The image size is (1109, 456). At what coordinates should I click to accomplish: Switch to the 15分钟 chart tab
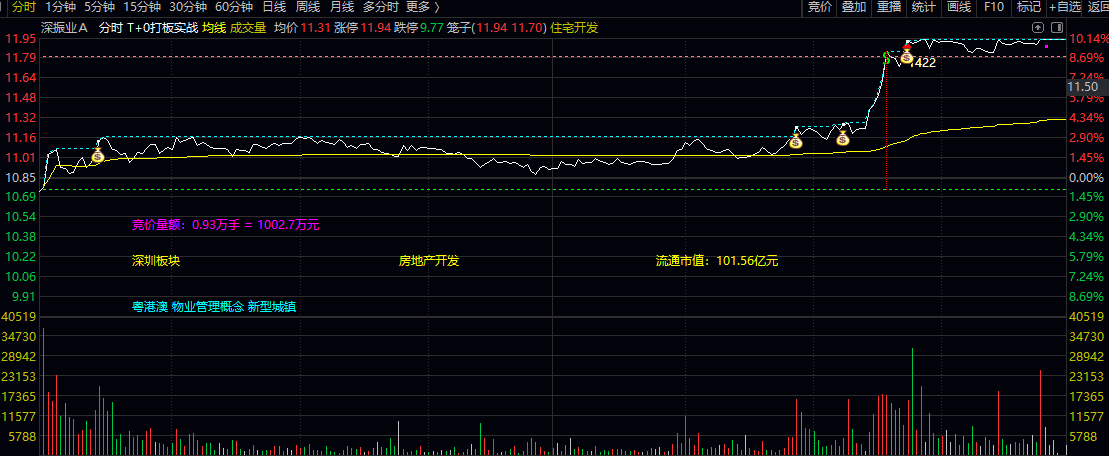pos(141,7)
